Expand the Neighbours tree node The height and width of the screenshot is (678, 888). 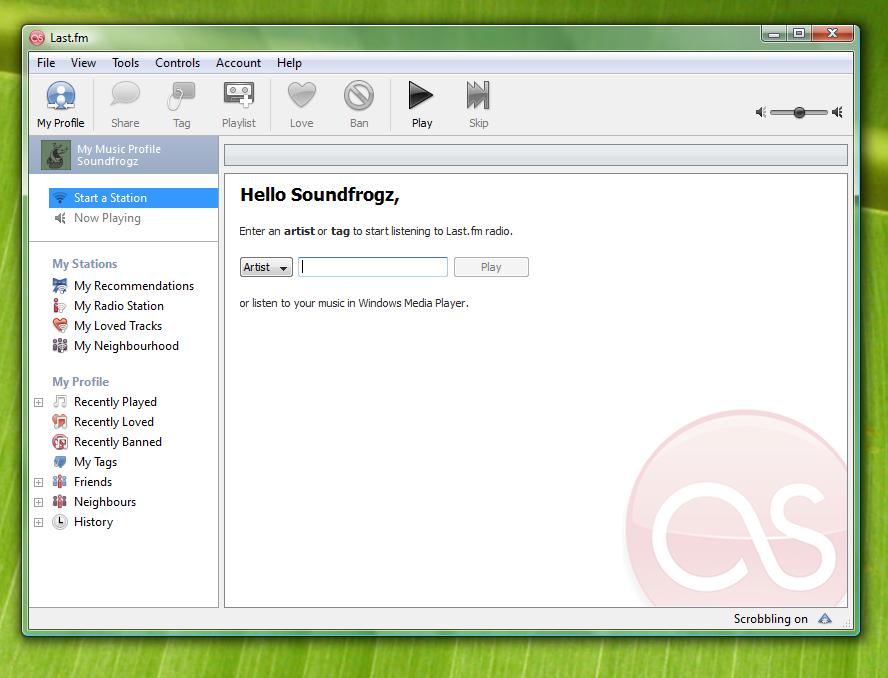pyautogui.click(x=39, y=502)
